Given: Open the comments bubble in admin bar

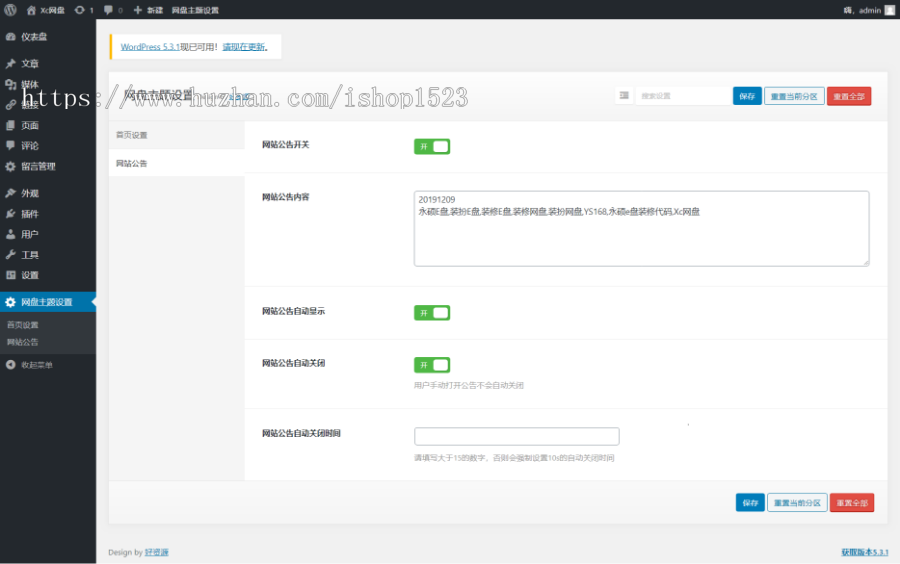Looking at the screenshot, I should coord(108,10).
